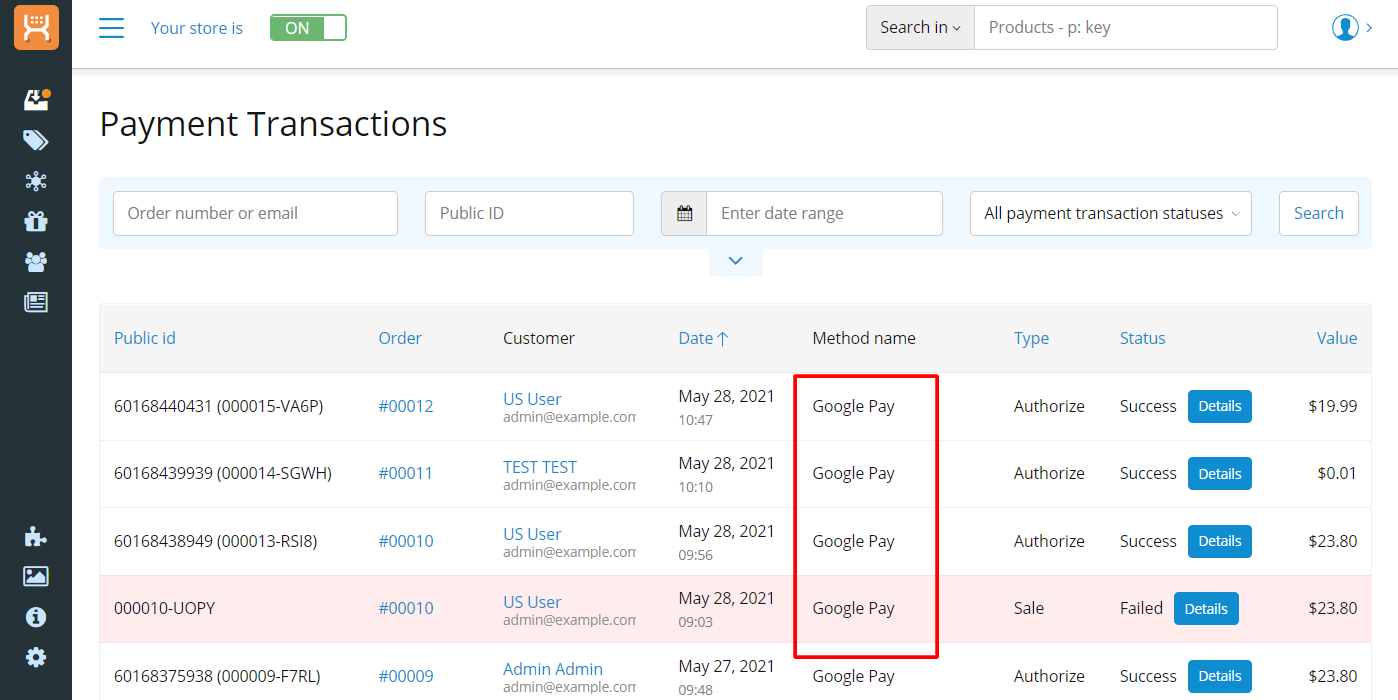
Task: Open Add-ons puzzle icon in sidebar
Action: point(36,536)
